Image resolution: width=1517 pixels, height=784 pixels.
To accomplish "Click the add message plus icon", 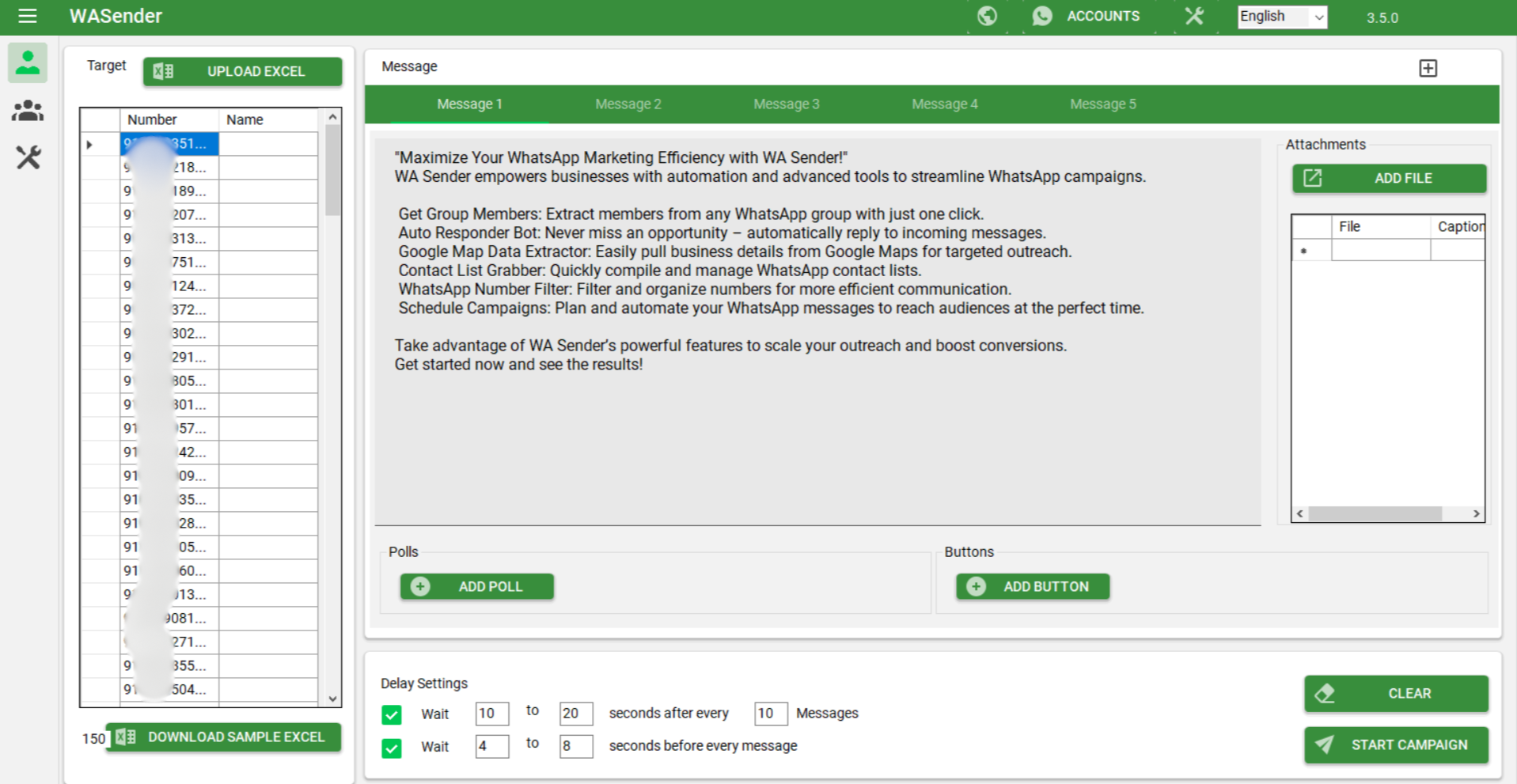I will coord(1428,68).
